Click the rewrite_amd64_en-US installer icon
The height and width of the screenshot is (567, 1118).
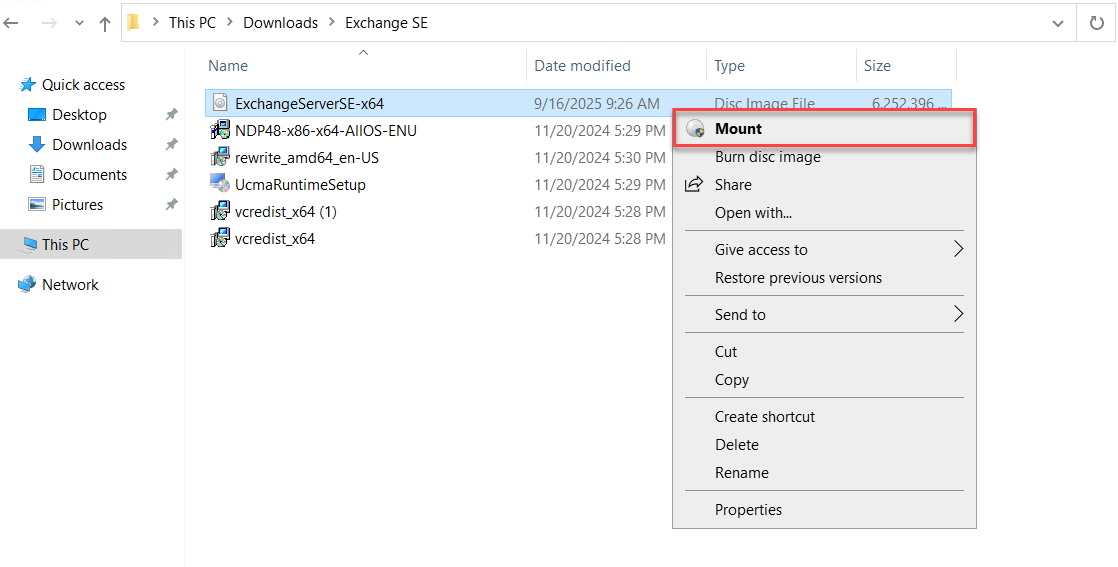(x=220, y=157)
